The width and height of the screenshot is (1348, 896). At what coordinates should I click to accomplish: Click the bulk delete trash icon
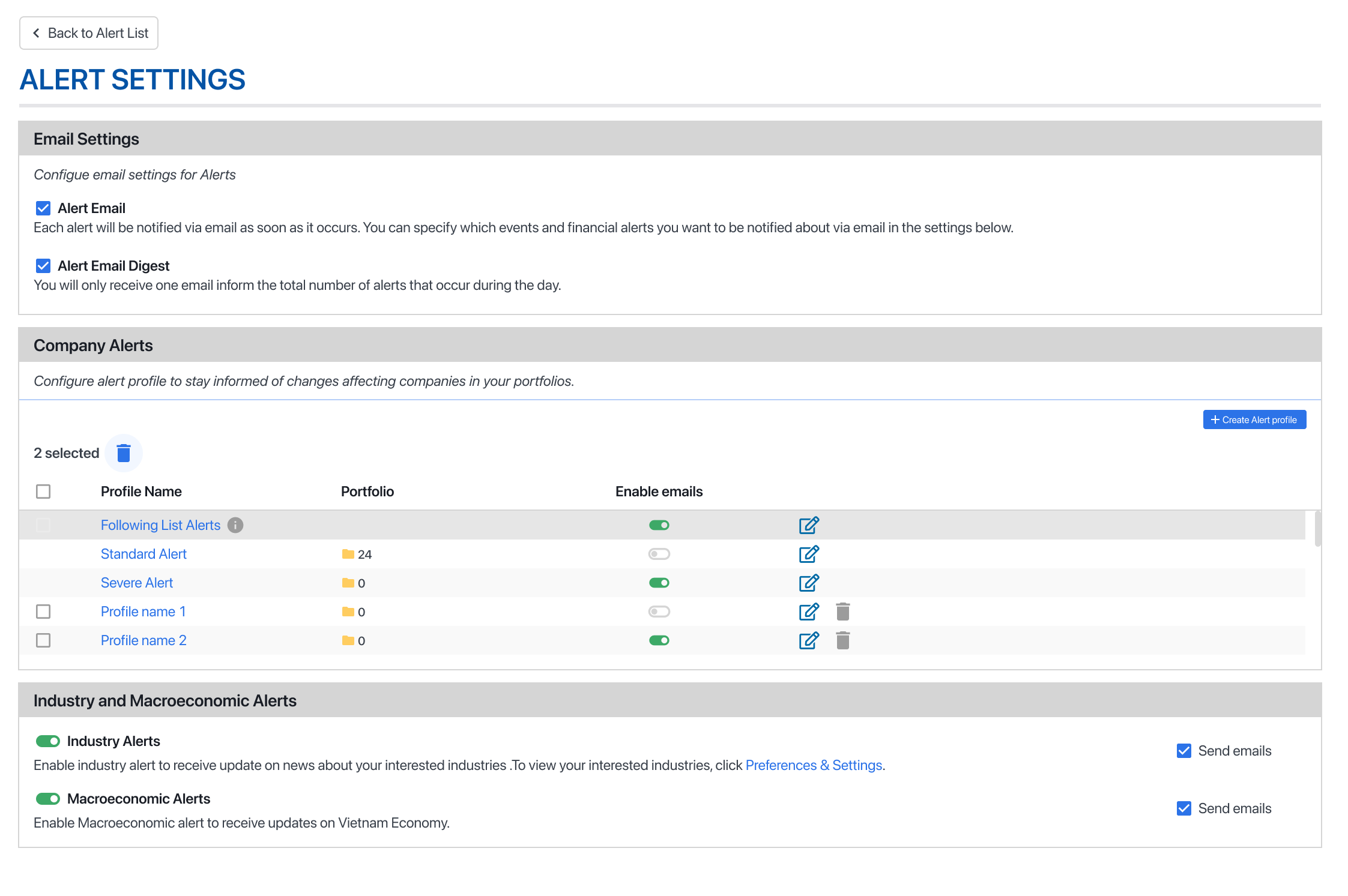tap(124, 453)
